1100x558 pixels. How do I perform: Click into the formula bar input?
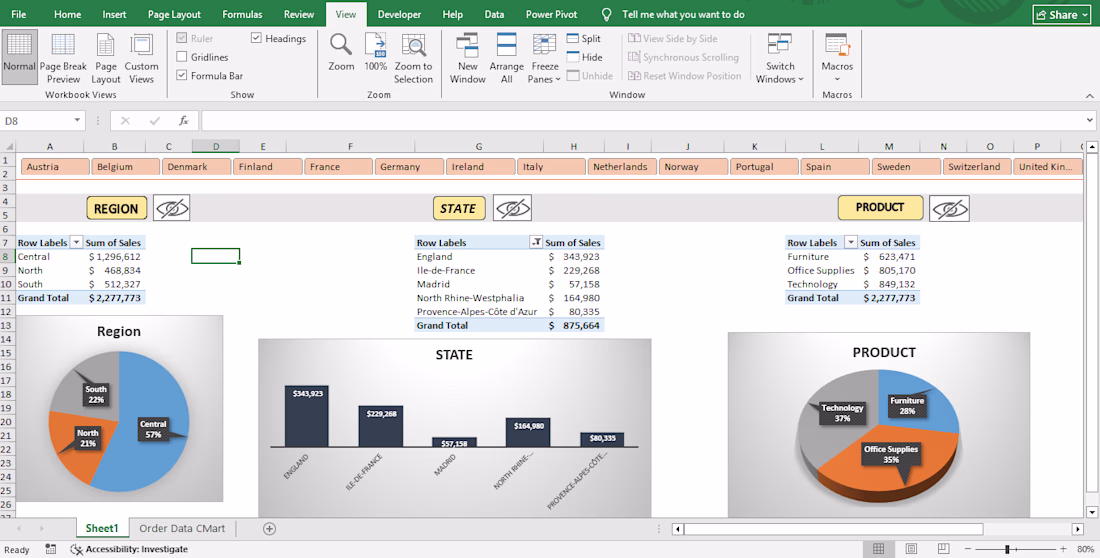[641, 121]
